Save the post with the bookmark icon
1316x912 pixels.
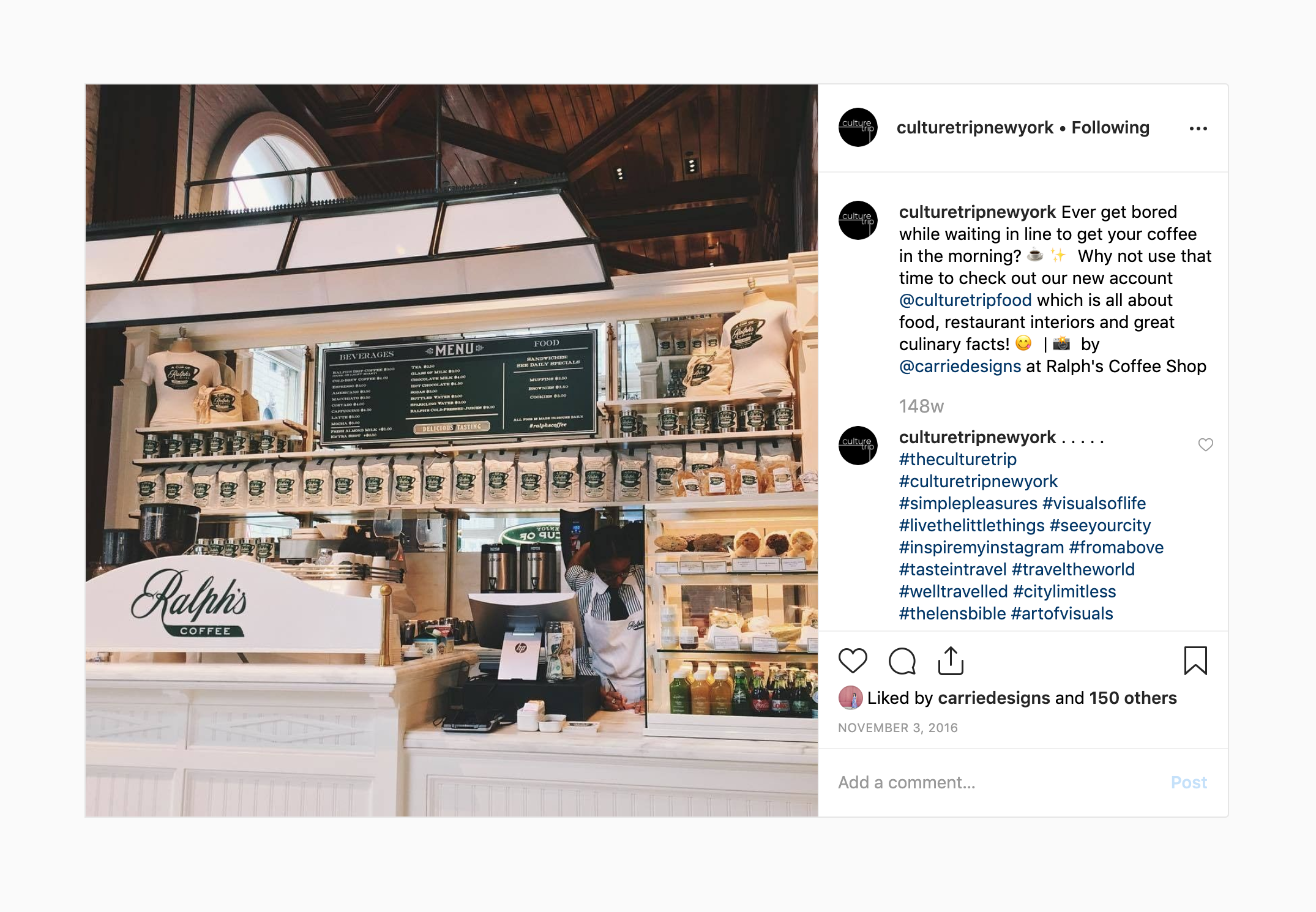pyautogui.click(x=1195, y=661)
